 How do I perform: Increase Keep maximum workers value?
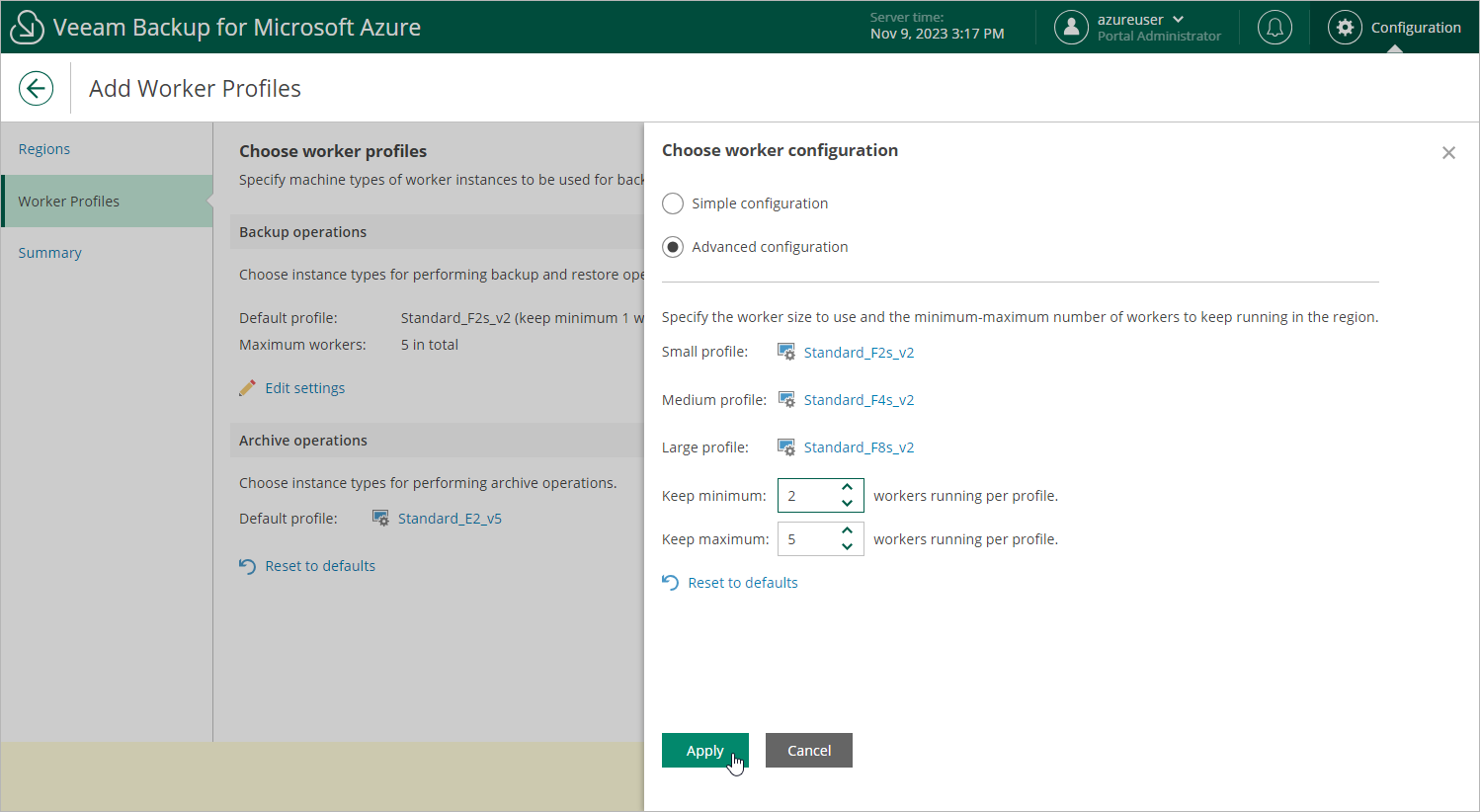tap(847, 531)
